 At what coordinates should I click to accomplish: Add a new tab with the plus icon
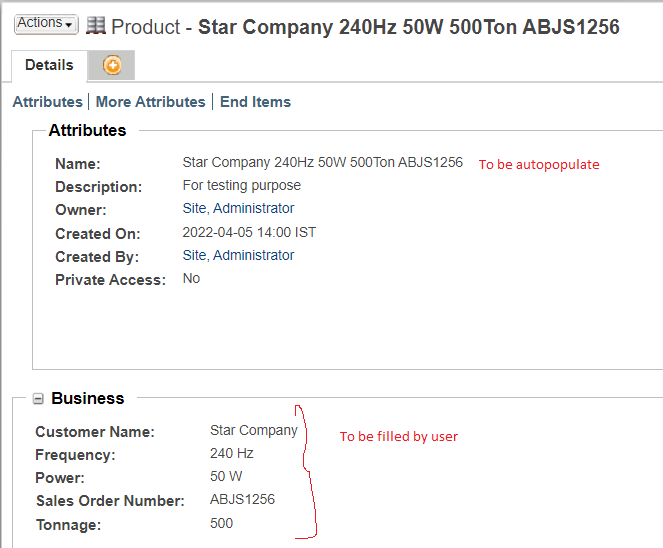tap(112, 66)
